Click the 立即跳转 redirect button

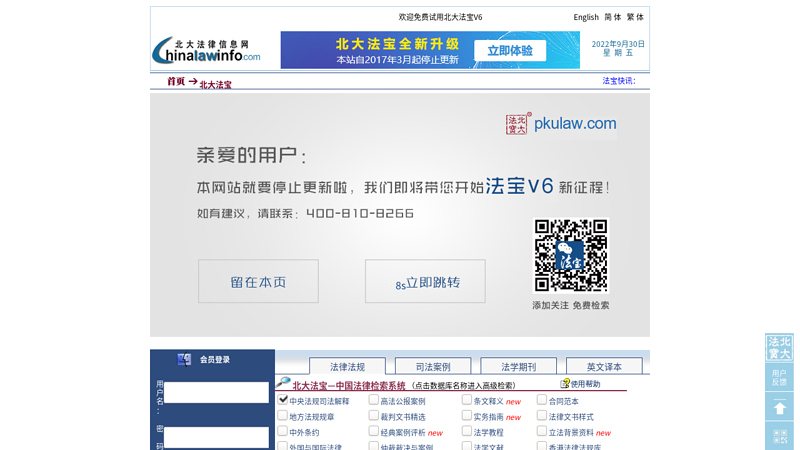pyautogui.click(x=425, y=281)
